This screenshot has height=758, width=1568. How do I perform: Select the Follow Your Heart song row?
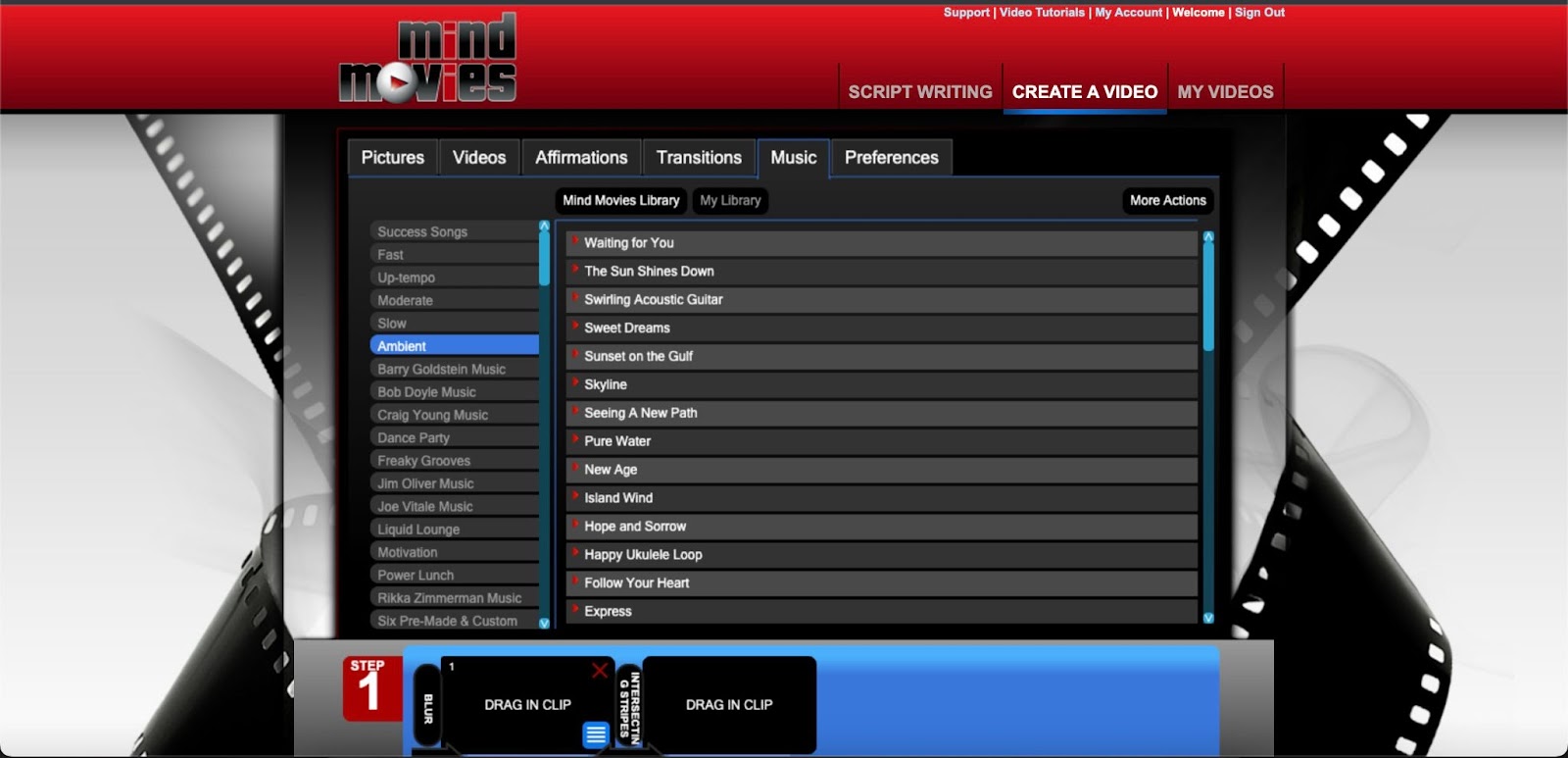tap(882, 582)
